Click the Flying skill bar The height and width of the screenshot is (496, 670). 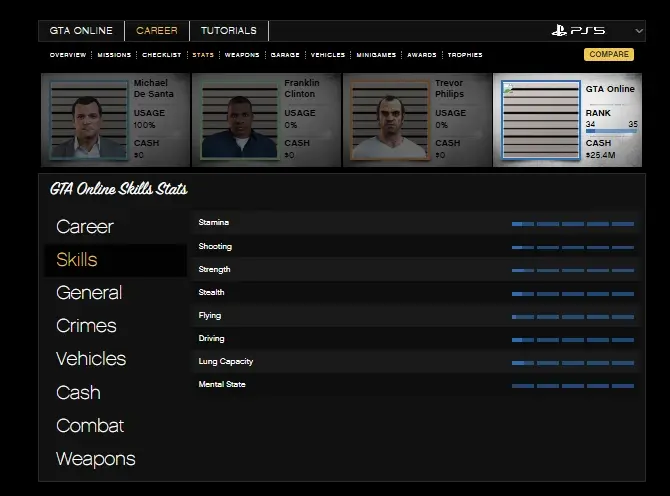pyautogui.click(x=573, y=317)
